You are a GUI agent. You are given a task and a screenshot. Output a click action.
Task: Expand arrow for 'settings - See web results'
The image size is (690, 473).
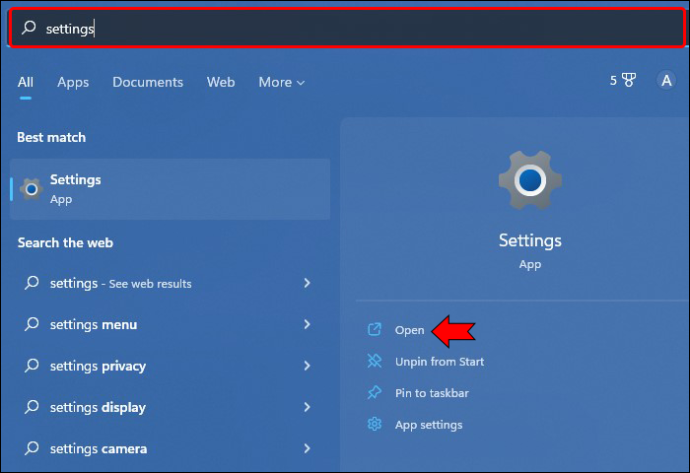pyautogui.click(x=307, y=283)
